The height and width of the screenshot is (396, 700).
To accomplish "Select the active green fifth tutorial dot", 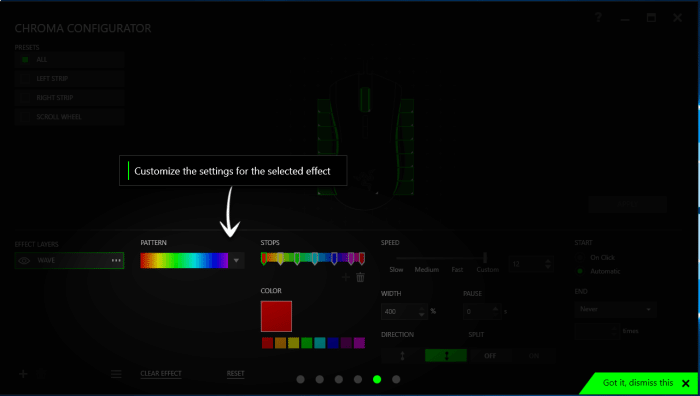I will (x=377, y=379).
